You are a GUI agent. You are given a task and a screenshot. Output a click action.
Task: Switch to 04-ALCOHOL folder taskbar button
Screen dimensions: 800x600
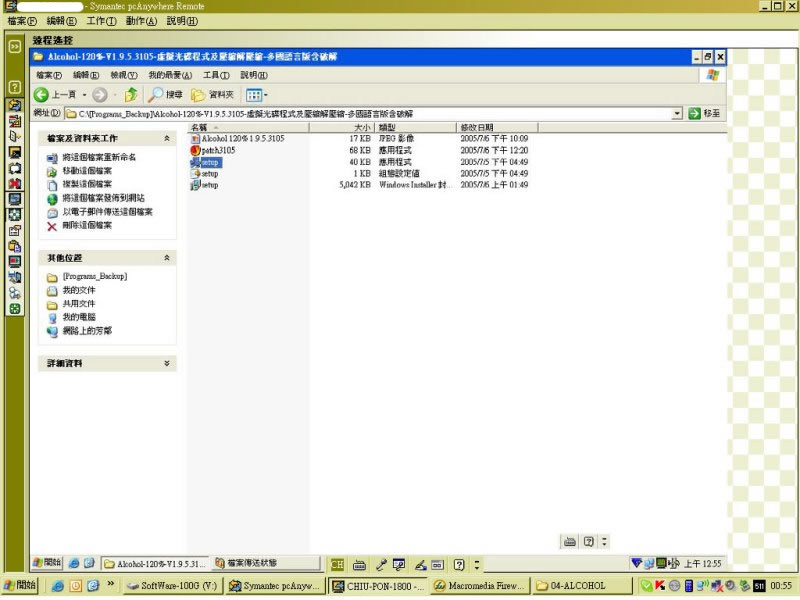[582, 586]
